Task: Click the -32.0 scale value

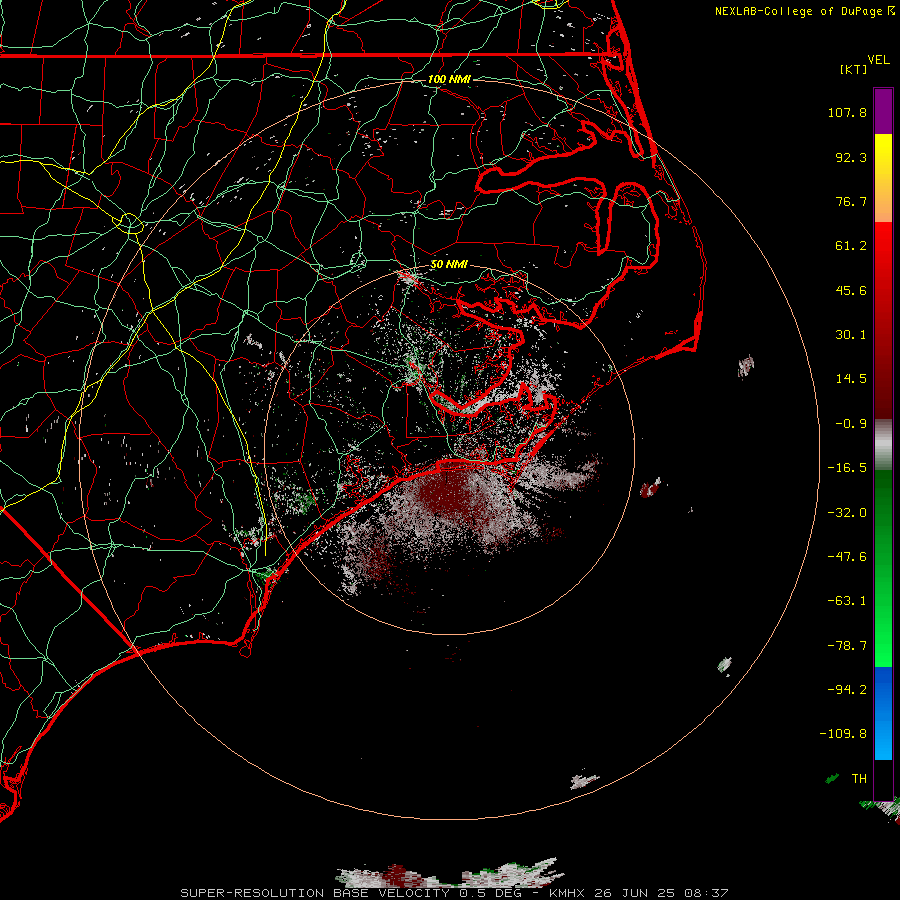Action: click(847, 513)
